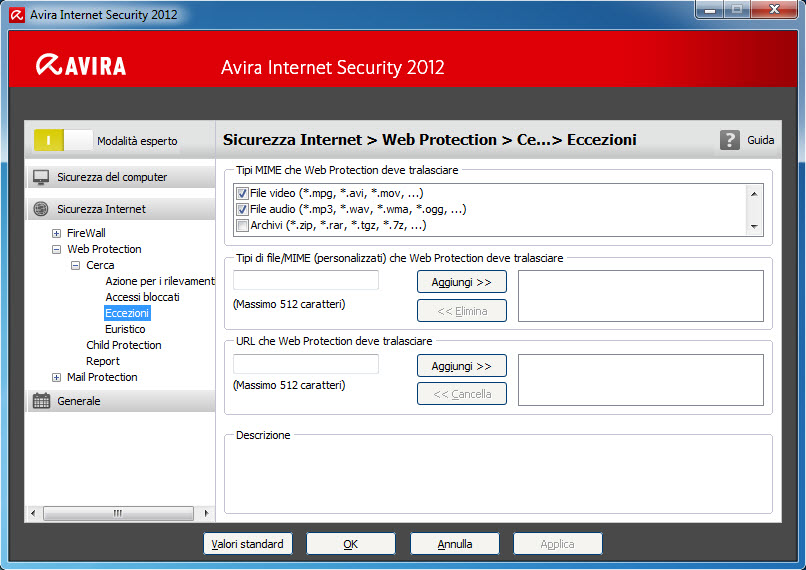Click MIME list scroll up arrow
Viewport: 806px width, 570px height.
(x=754, y=194)
